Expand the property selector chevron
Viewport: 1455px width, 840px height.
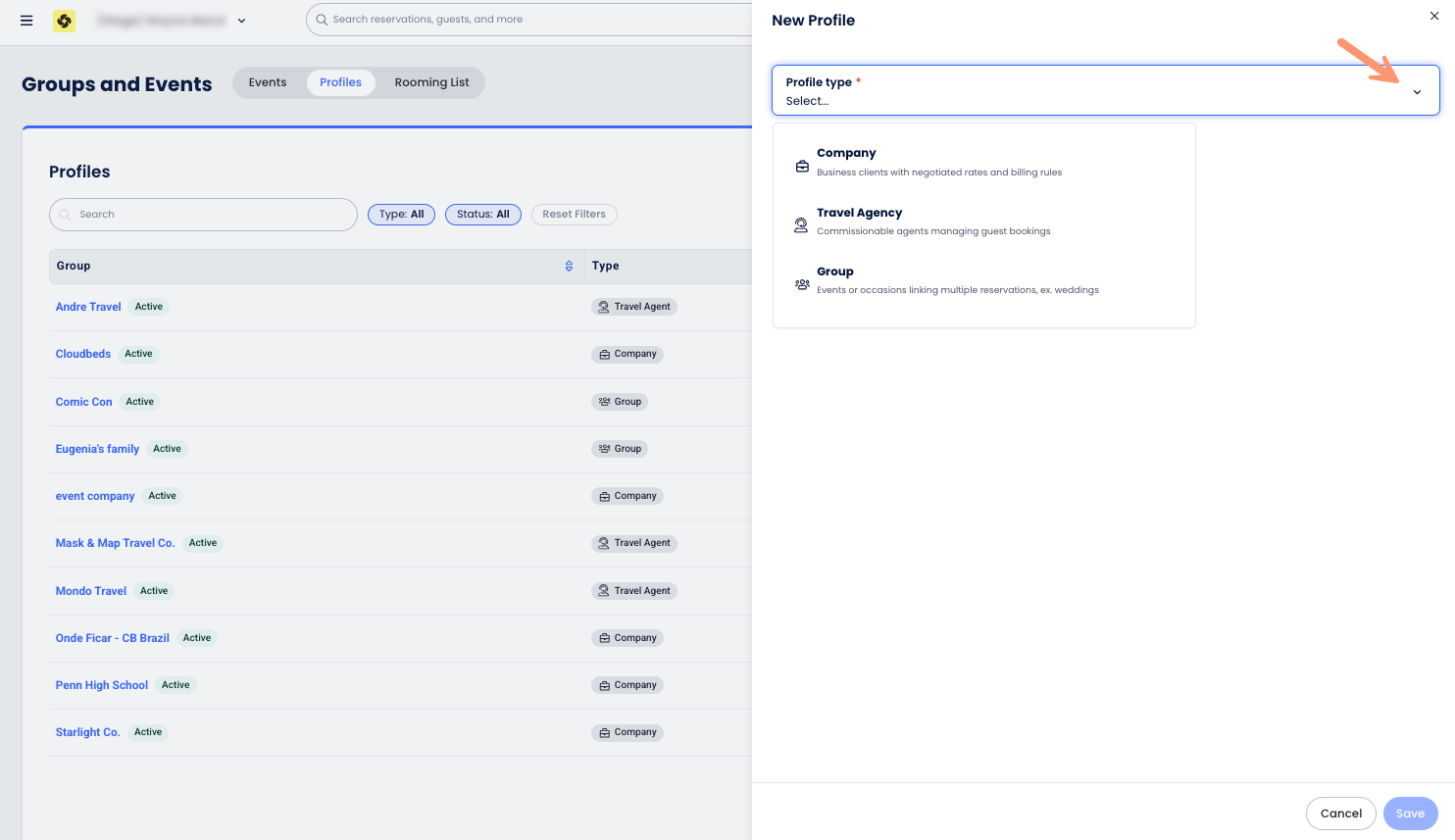(242, 21)
